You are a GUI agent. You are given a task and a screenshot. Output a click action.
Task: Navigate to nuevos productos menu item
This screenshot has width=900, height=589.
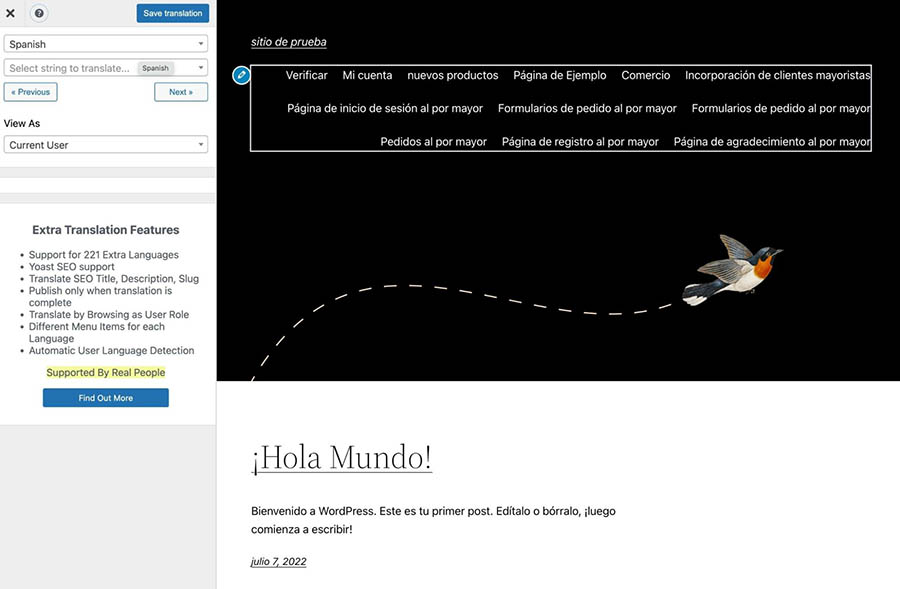coord(452,75)
